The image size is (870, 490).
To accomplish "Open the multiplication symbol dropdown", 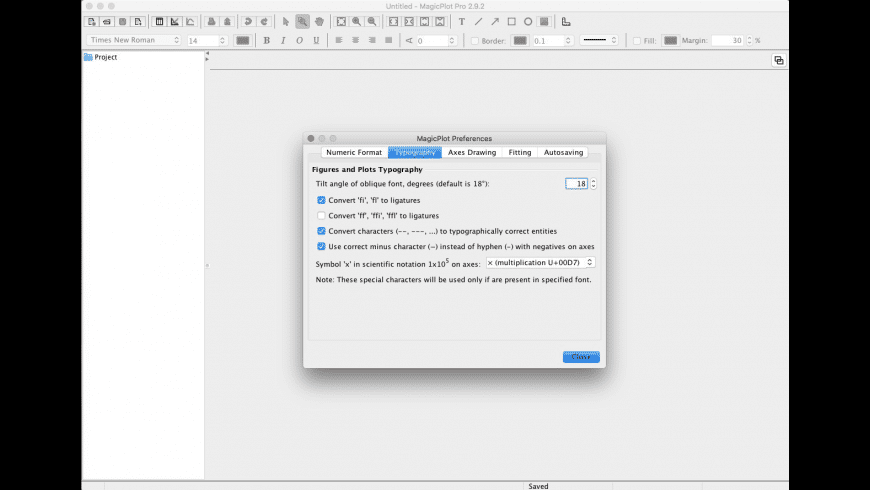I will (540, 262).
